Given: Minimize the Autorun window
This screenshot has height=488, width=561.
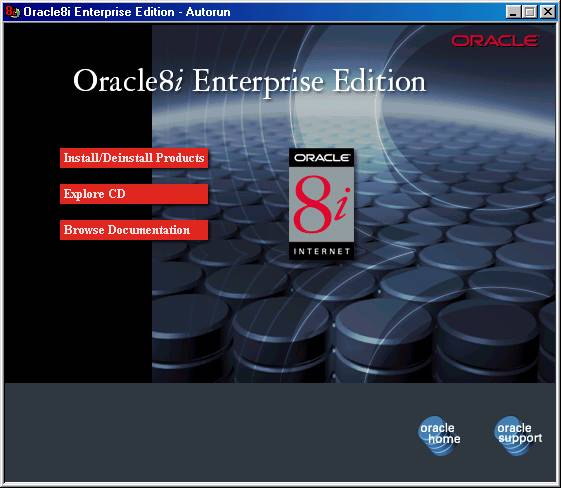Looking at the screenshot, I should (513, 12).
